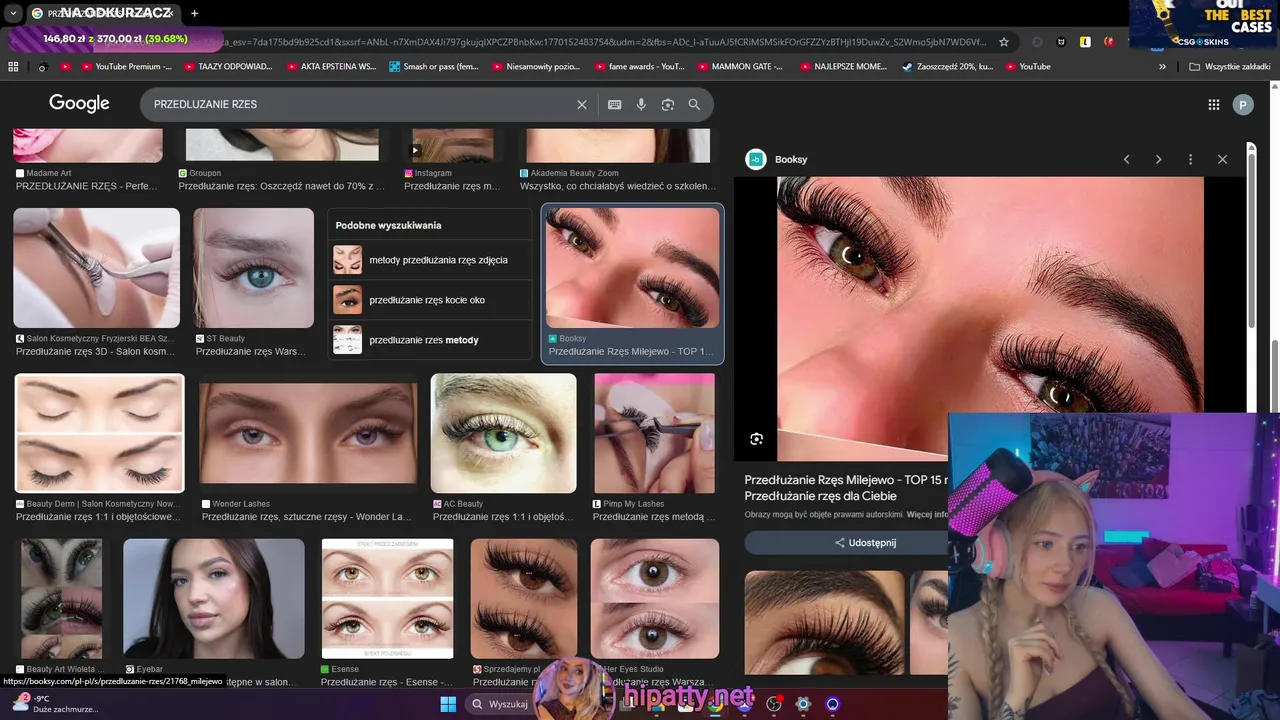Open the Sprzedajemy.pl lashes thumbnail
Image resolution: width=1280 pixels, height=720 pixels.
[524, 599]
